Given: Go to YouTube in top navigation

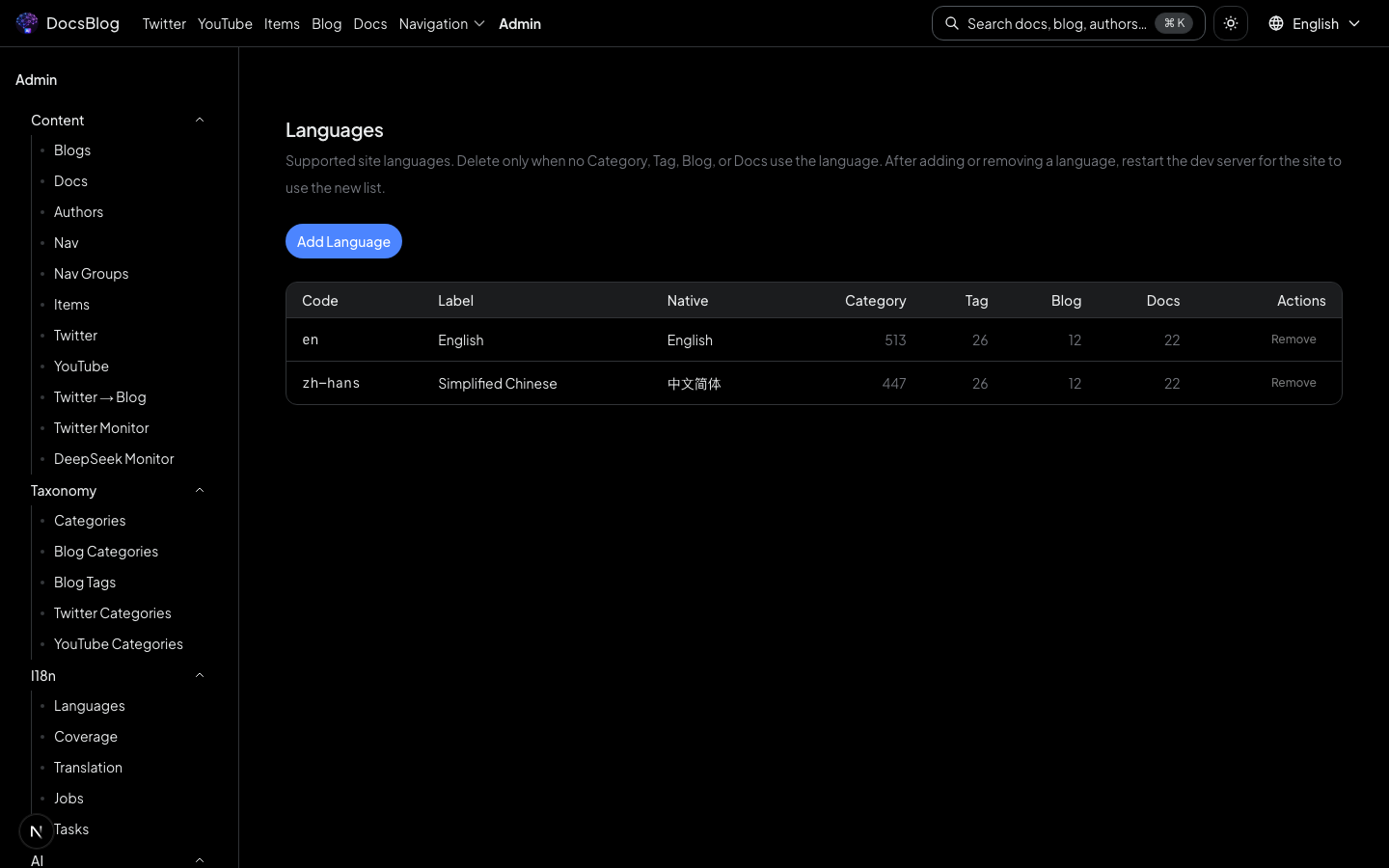Looking at the screenshot, I should pos(225,23).
